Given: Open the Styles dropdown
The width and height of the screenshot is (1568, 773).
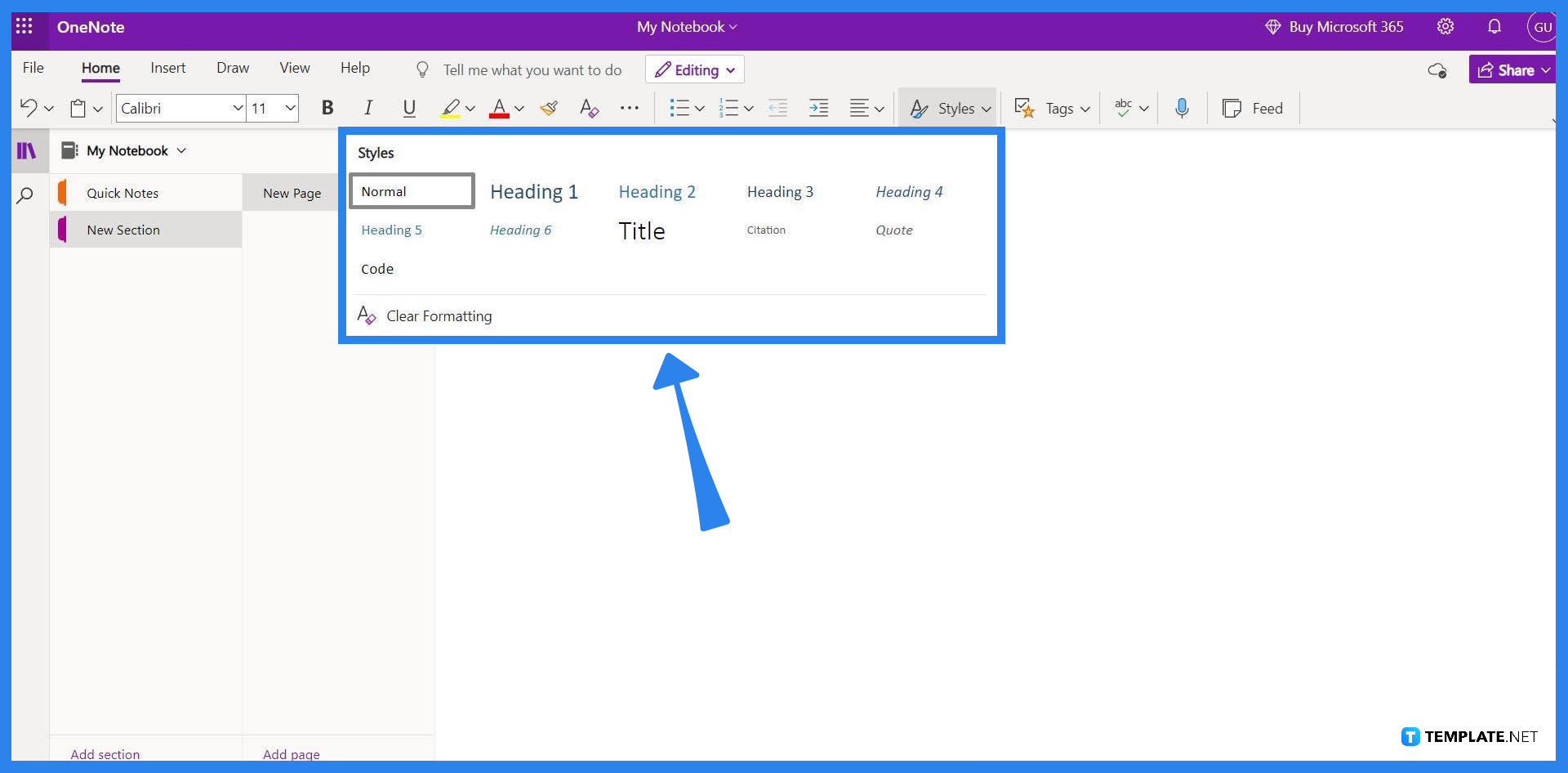Looking at the screenshot, I should pyautogui.click(x=948, y=107).
